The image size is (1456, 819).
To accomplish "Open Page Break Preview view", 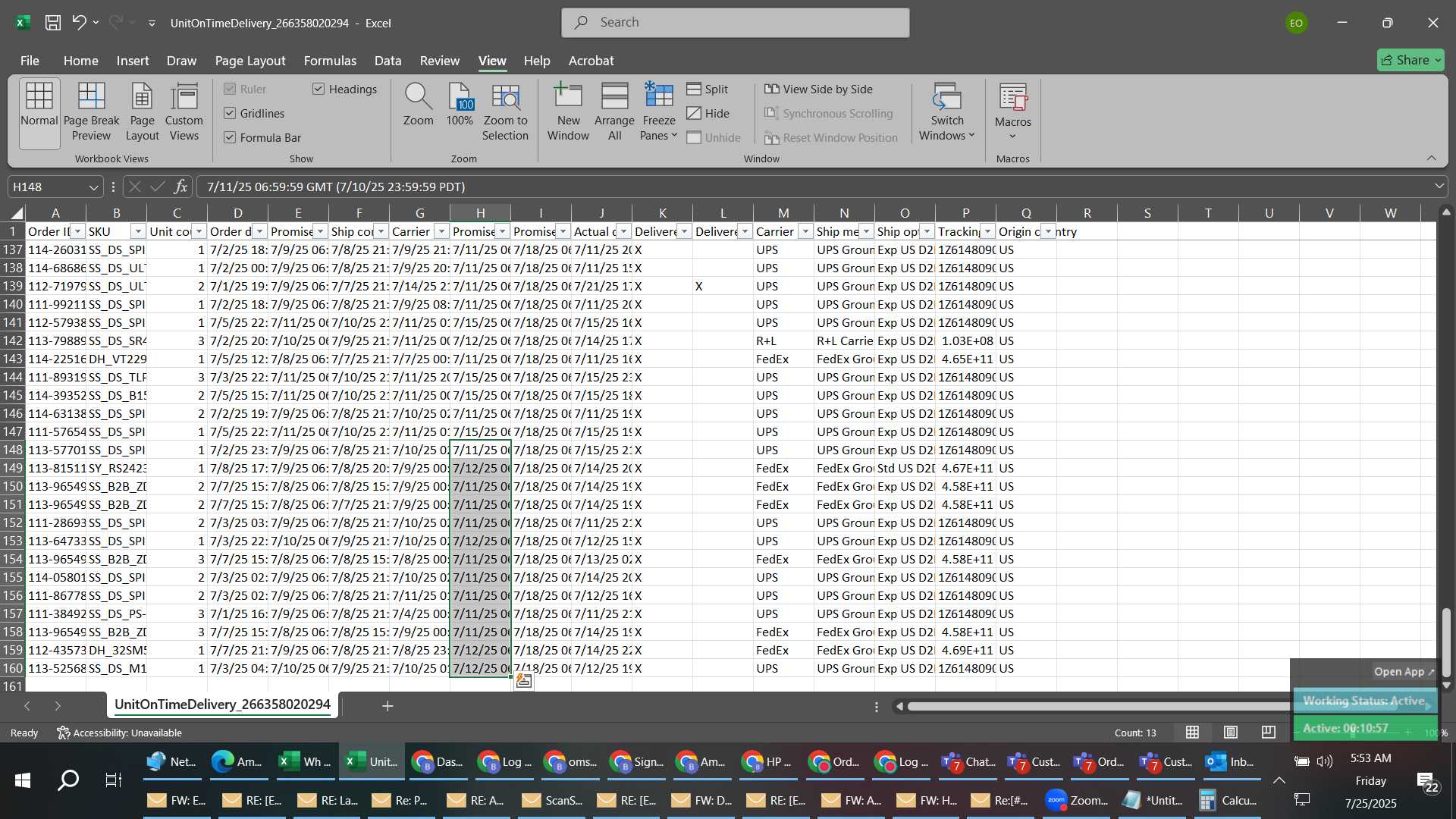I will pos(91,112).
